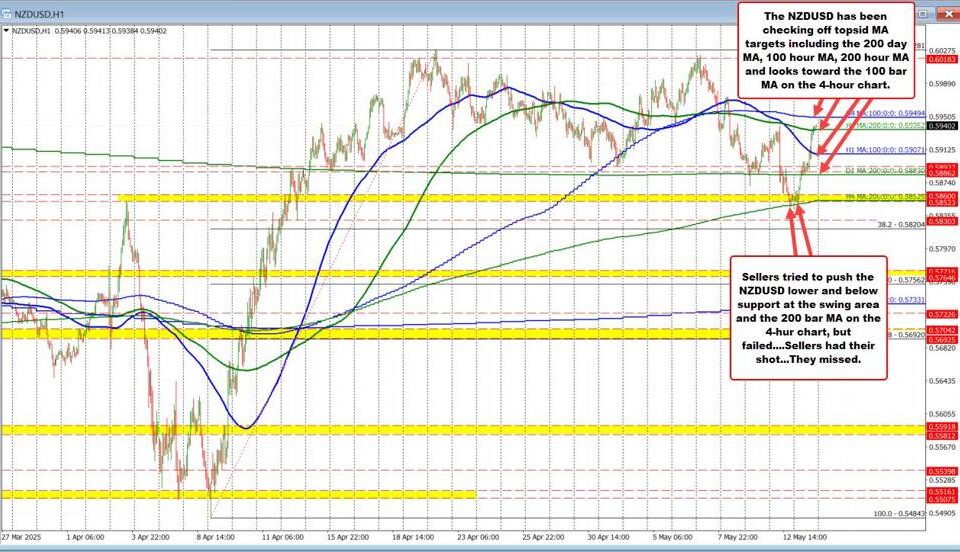Click the price scale value 0.60275
960x552 pixels.
pyautogui.click(x=942, y=51)
